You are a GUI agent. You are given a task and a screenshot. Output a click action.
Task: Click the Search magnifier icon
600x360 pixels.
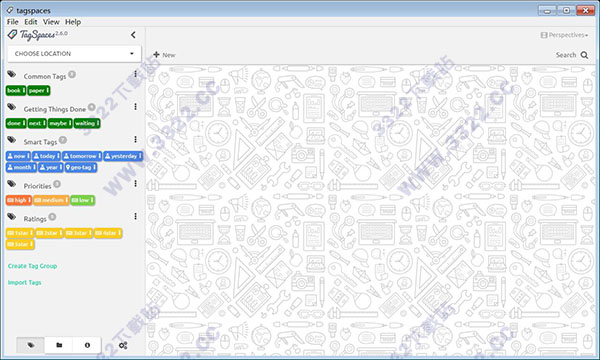pyautogui.click(x=584, y=55)
